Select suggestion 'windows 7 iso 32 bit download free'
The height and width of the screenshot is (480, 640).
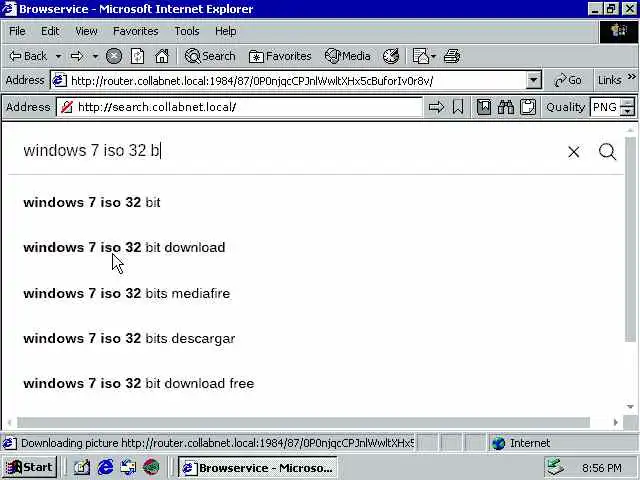pyautogui.click(x=139, y=383)
